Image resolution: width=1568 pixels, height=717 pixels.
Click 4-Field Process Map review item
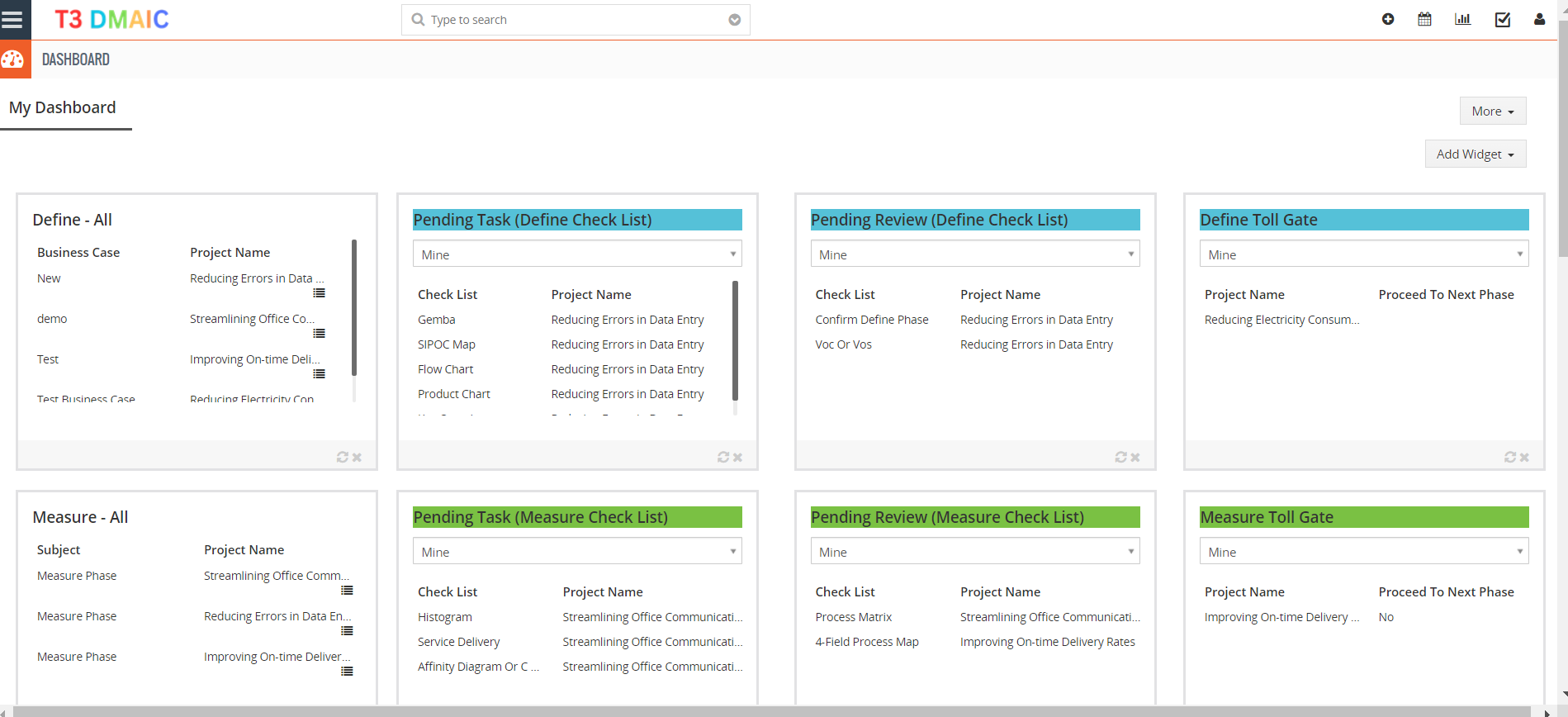[867, 642]
